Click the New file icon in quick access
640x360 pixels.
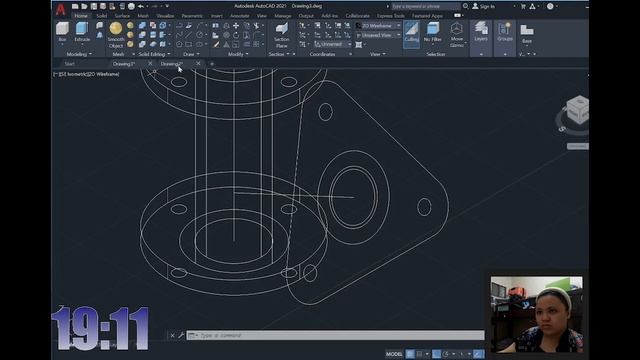point(75,6)
